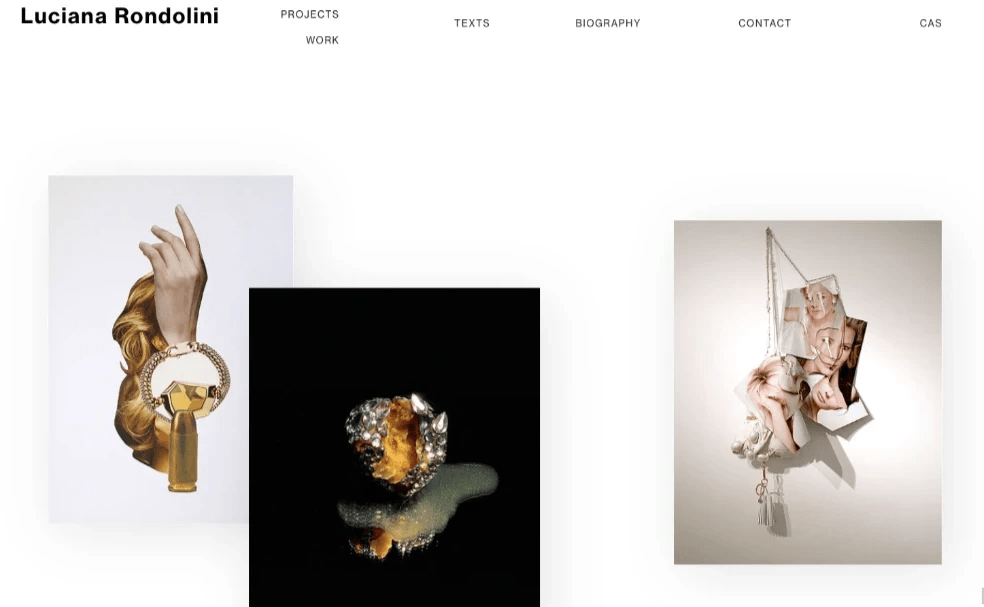Screen dimensions: 984x607
Task: Click the raised hand in the collage
Action: pos(176,273)
